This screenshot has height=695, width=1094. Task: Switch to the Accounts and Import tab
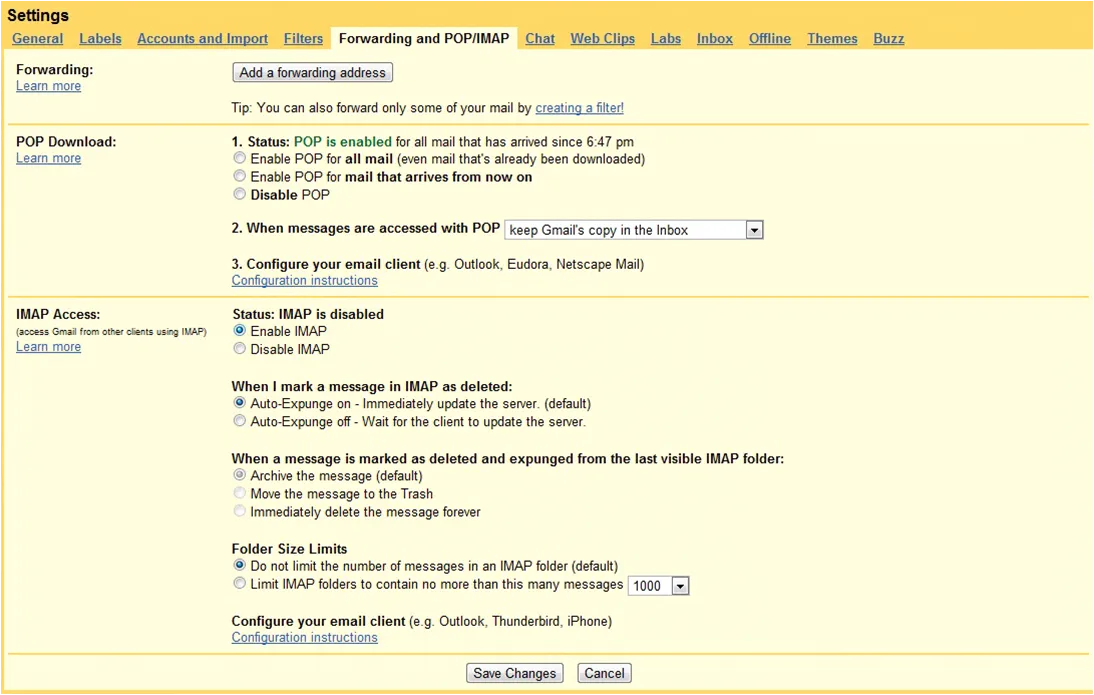tap(202, 38)
